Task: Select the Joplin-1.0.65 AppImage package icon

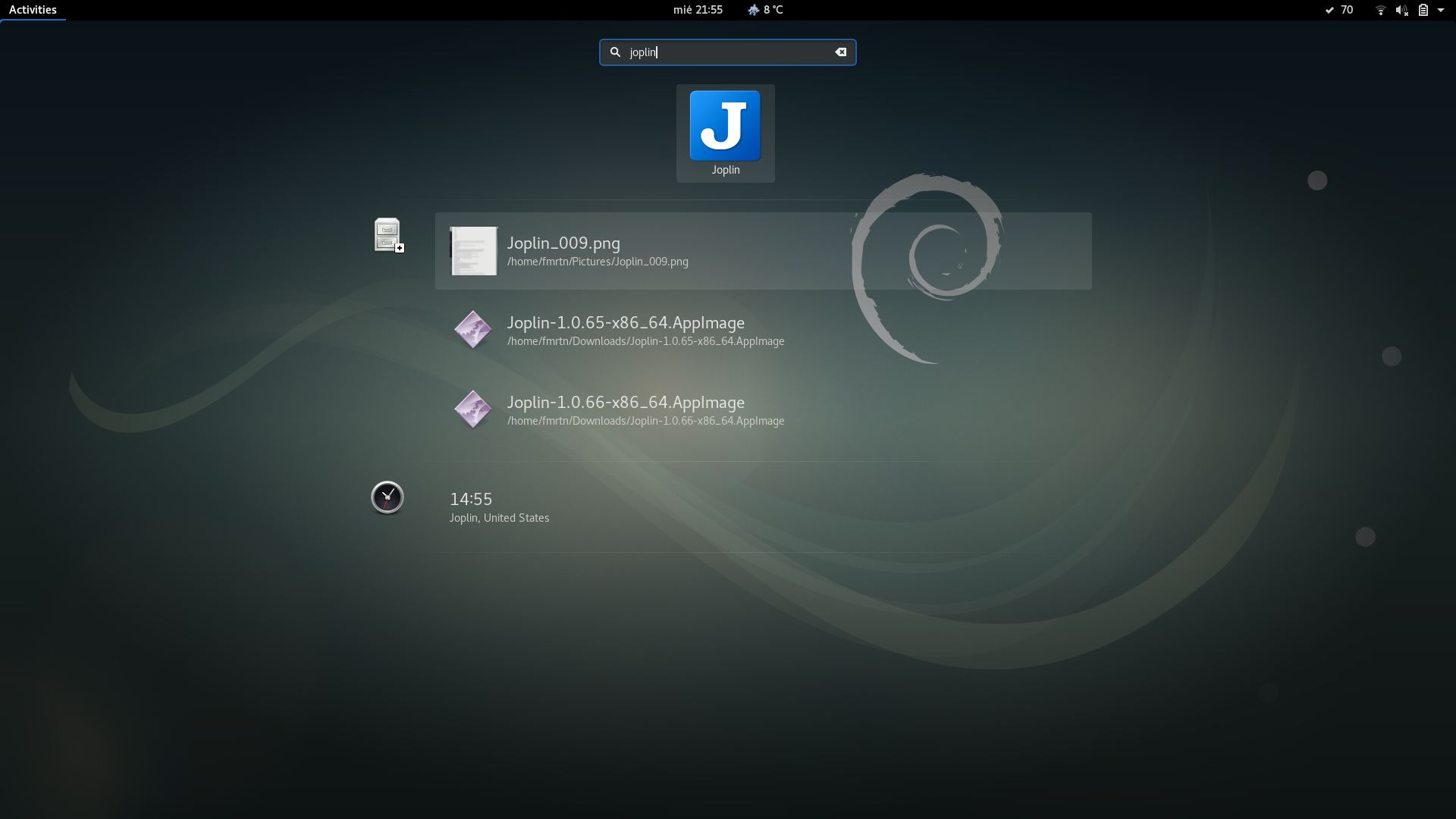Action: (472, 330)
